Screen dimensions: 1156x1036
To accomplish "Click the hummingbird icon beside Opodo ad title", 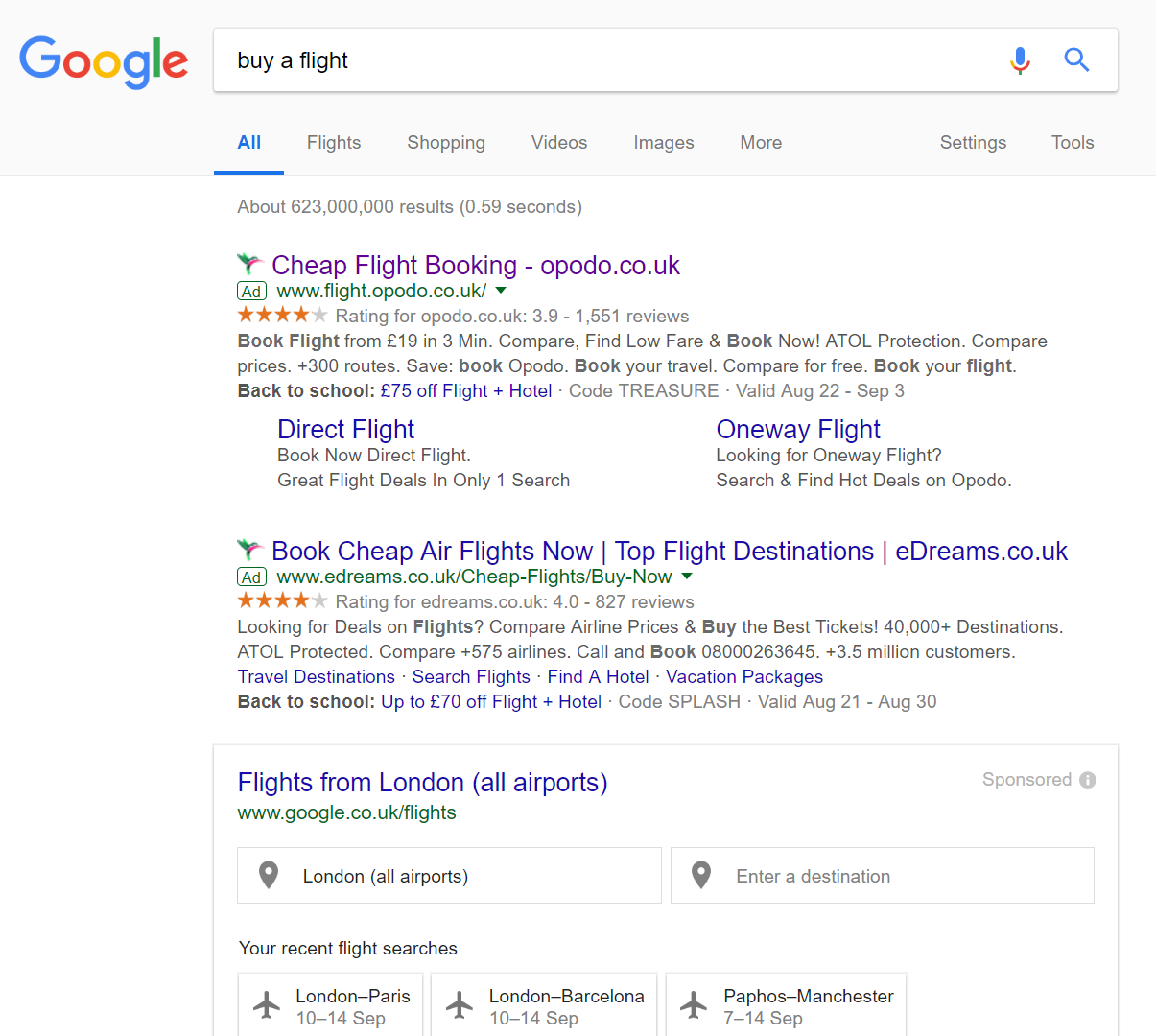I will 249,264.
